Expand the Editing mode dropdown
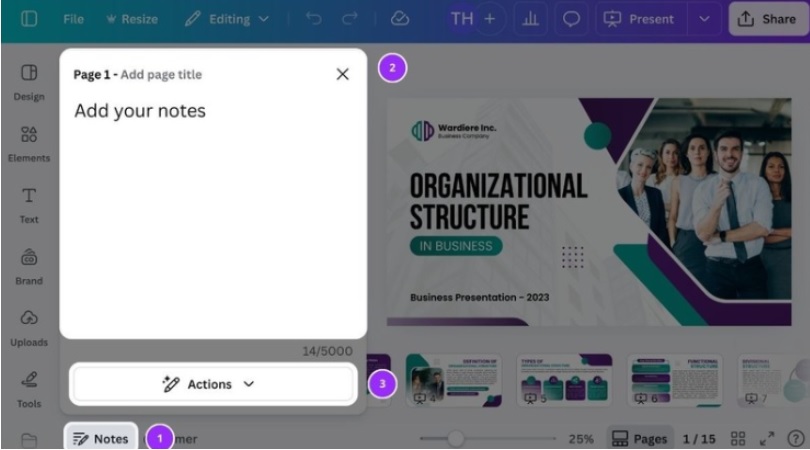 227,19
